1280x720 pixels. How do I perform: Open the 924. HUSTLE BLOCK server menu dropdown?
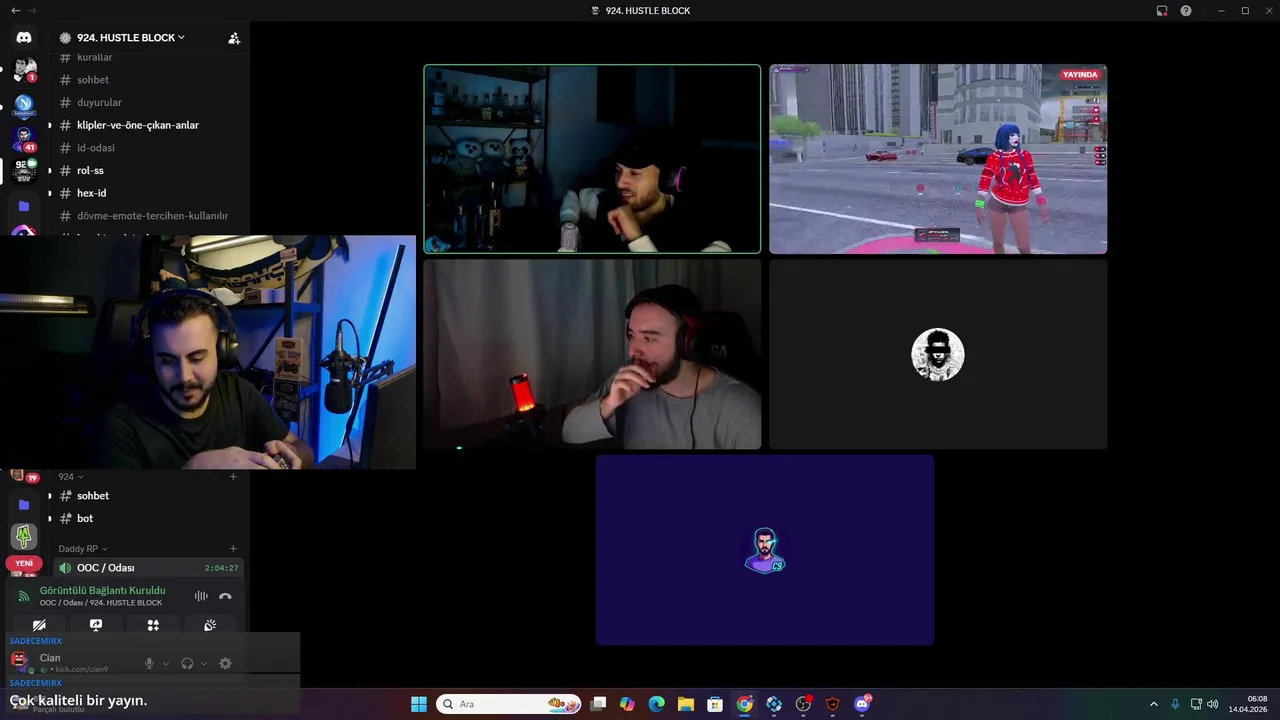click(x=131, y=38)
